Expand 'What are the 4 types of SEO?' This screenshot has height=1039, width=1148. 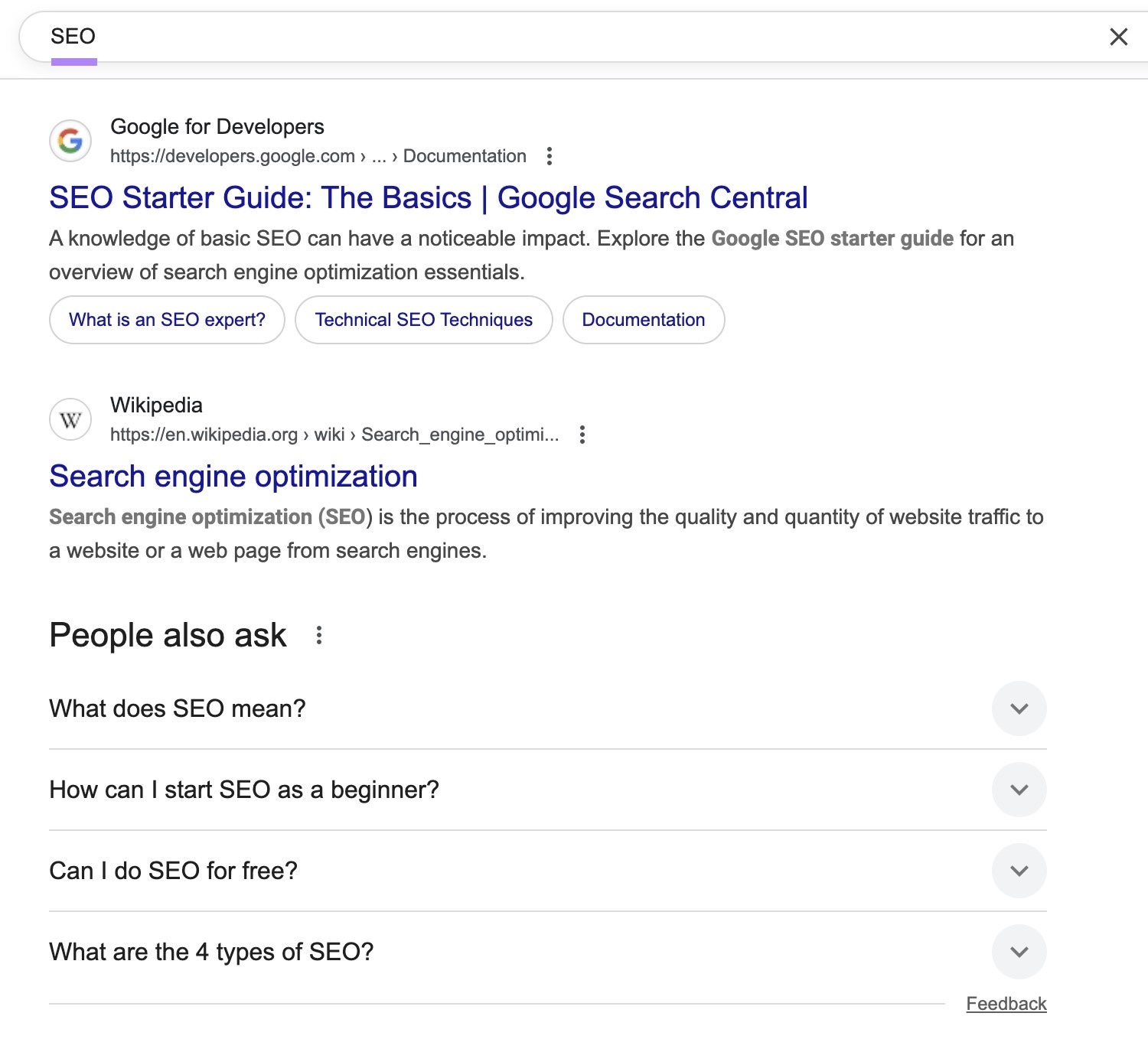1019,952
